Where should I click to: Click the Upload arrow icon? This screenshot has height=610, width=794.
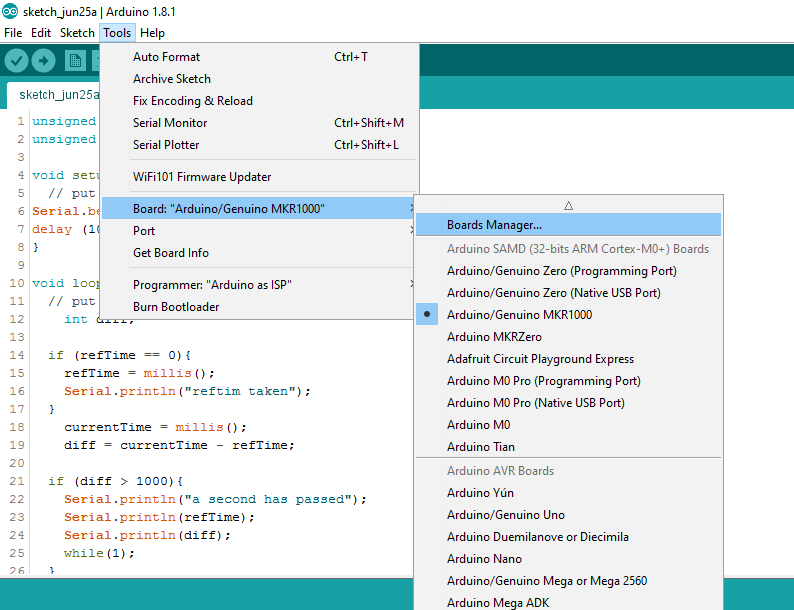coord(43,61)
